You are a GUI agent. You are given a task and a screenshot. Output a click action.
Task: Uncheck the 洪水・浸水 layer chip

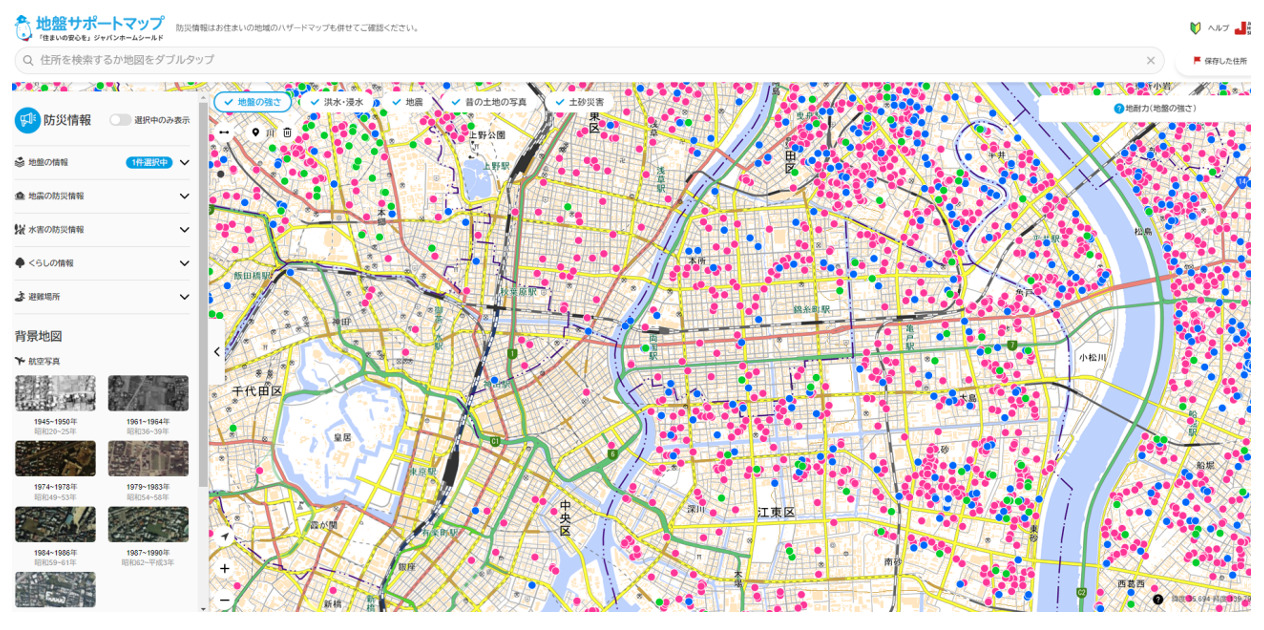(x=337, y=102)
